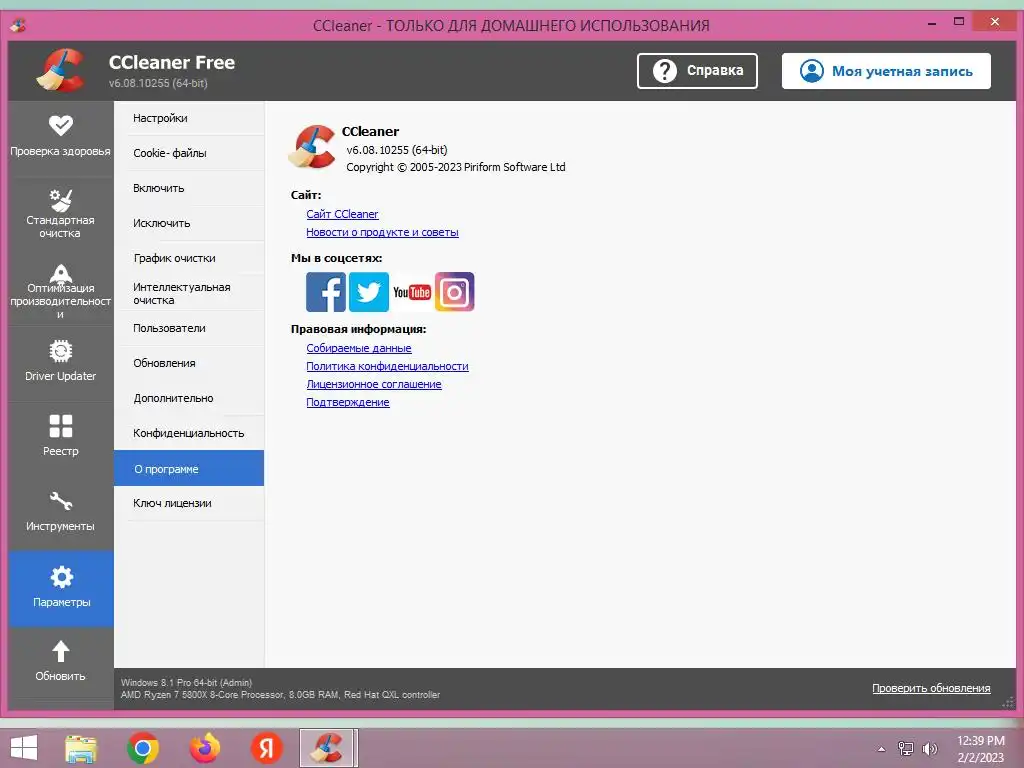The width and height of the screenshot is (1024, 768).
Task: Open the Проверка здоровья heart icon
Action: 61,125
